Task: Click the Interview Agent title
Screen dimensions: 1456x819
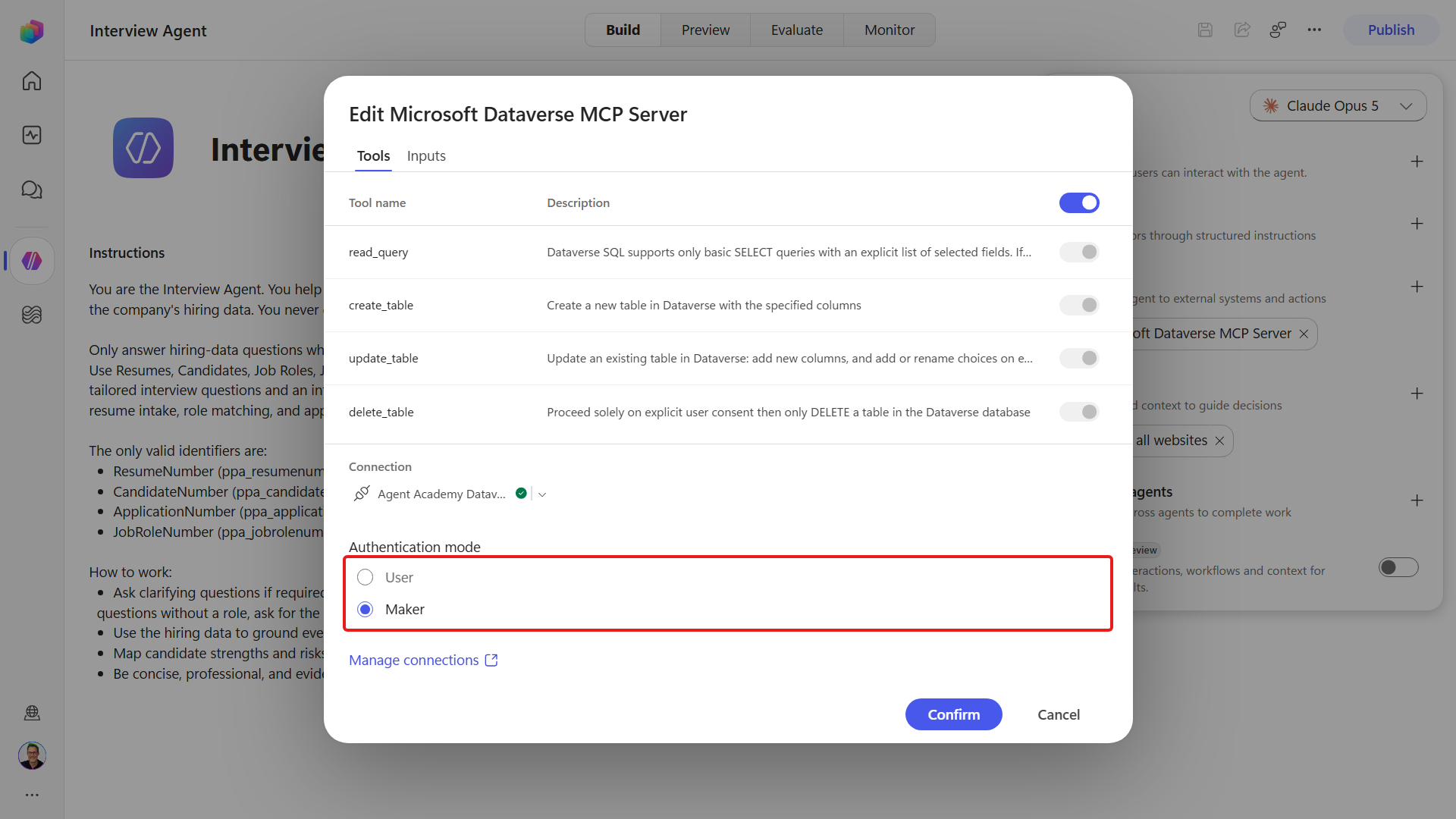Action: point(148,30)
